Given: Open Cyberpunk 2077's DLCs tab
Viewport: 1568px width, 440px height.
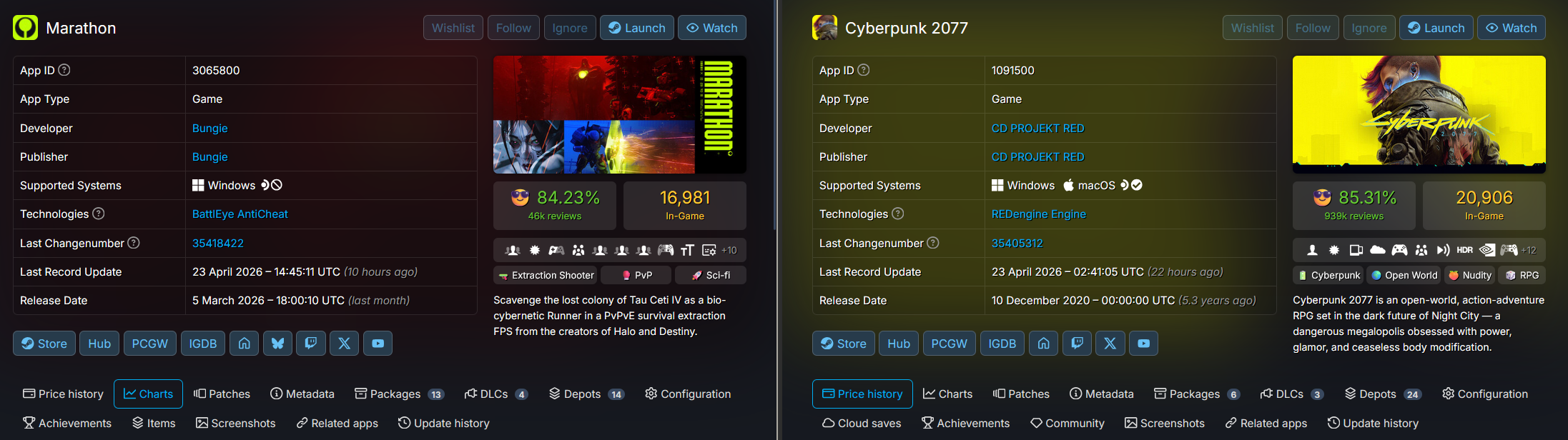Looking at the screenshot, I should [1292, 394].
